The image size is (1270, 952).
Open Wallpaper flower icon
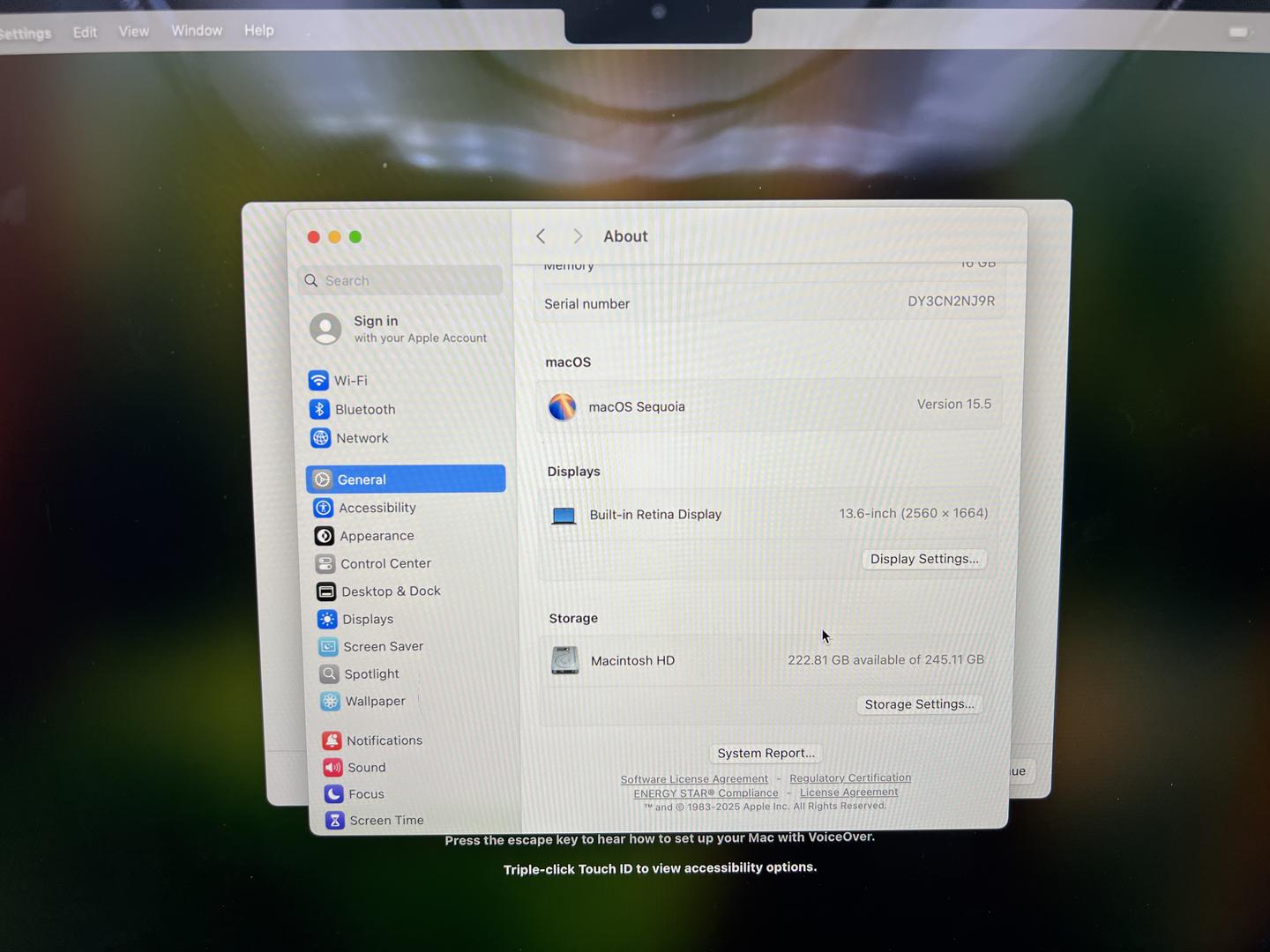[x=330, y=701]
